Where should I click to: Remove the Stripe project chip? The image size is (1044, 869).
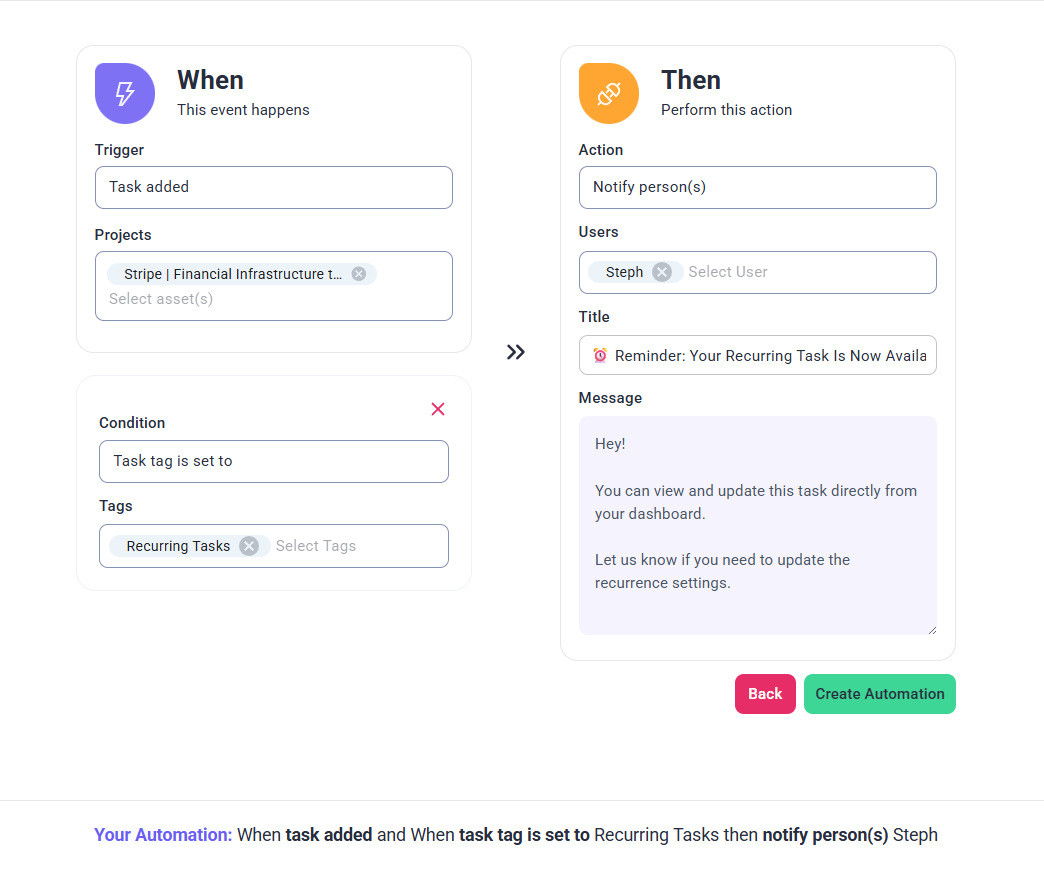click(359, 274)
